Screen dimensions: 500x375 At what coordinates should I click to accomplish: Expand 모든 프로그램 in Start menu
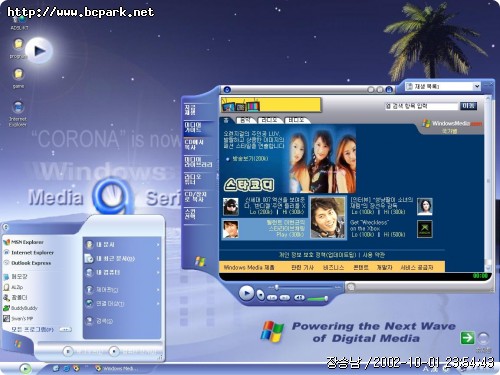41,329
